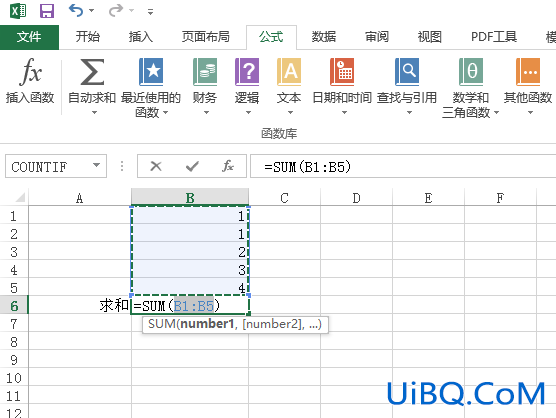
Task: Click the formula bar fx button
Action: (x=228, y=166)
